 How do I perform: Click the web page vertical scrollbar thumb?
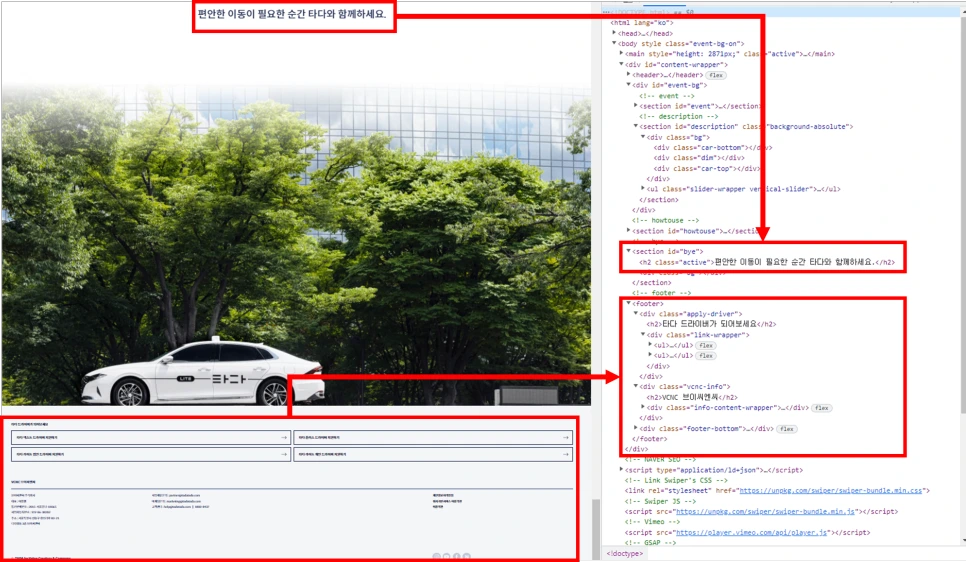pyautogui.click(x=596, y=528)
